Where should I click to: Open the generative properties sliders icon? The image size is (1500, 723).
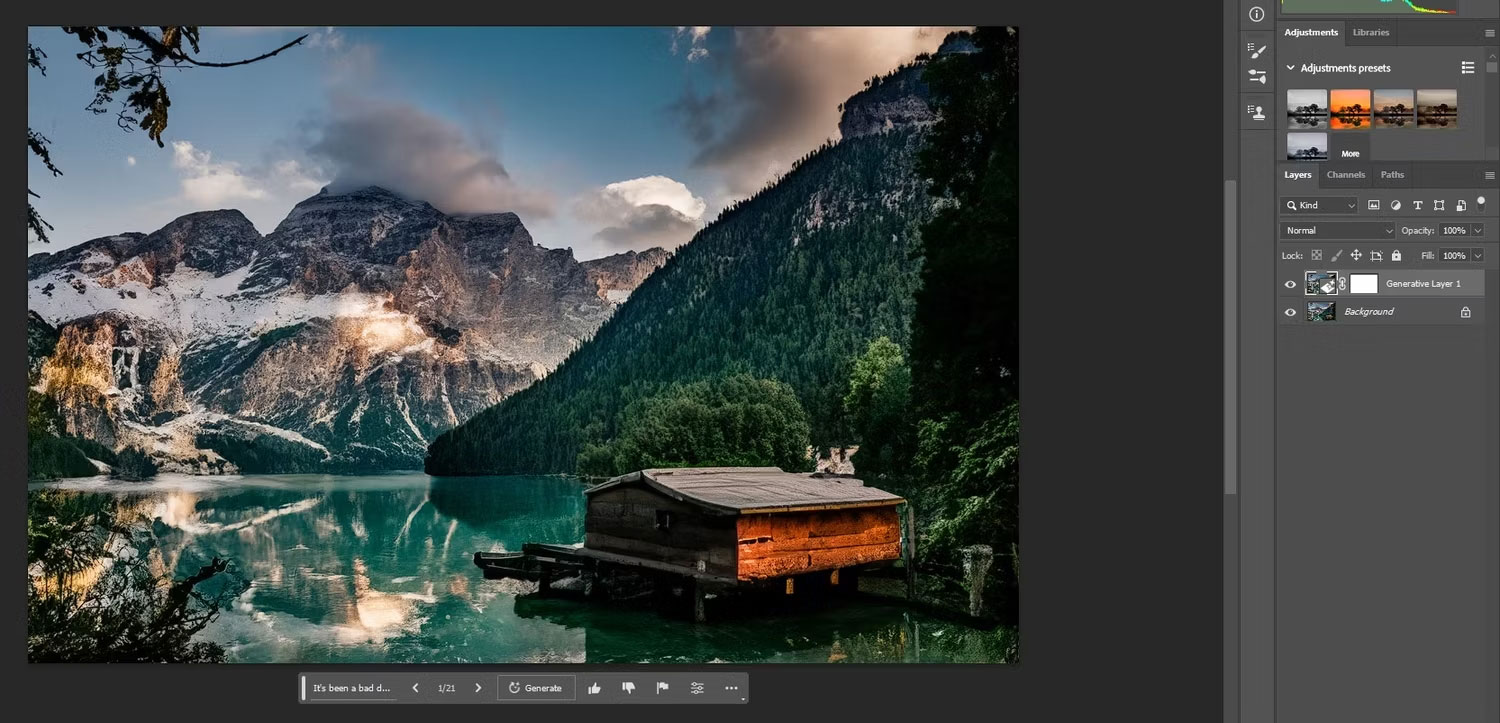click(697, 688)
